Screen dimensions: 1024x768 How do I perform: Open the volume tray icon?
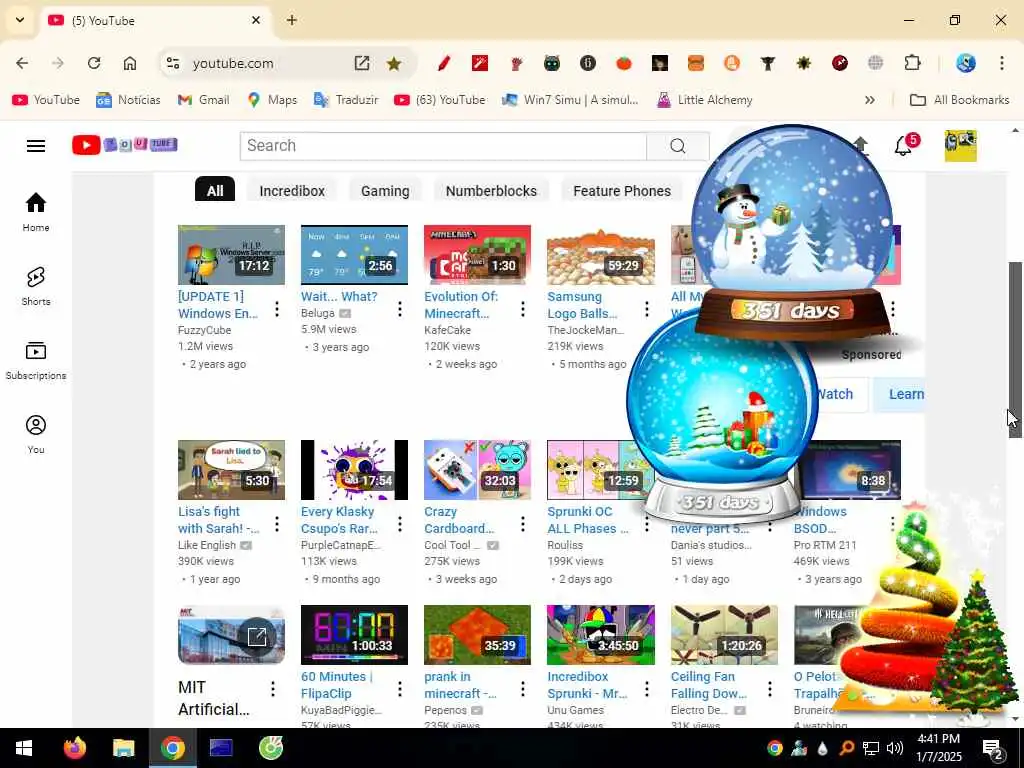point(894,748)
